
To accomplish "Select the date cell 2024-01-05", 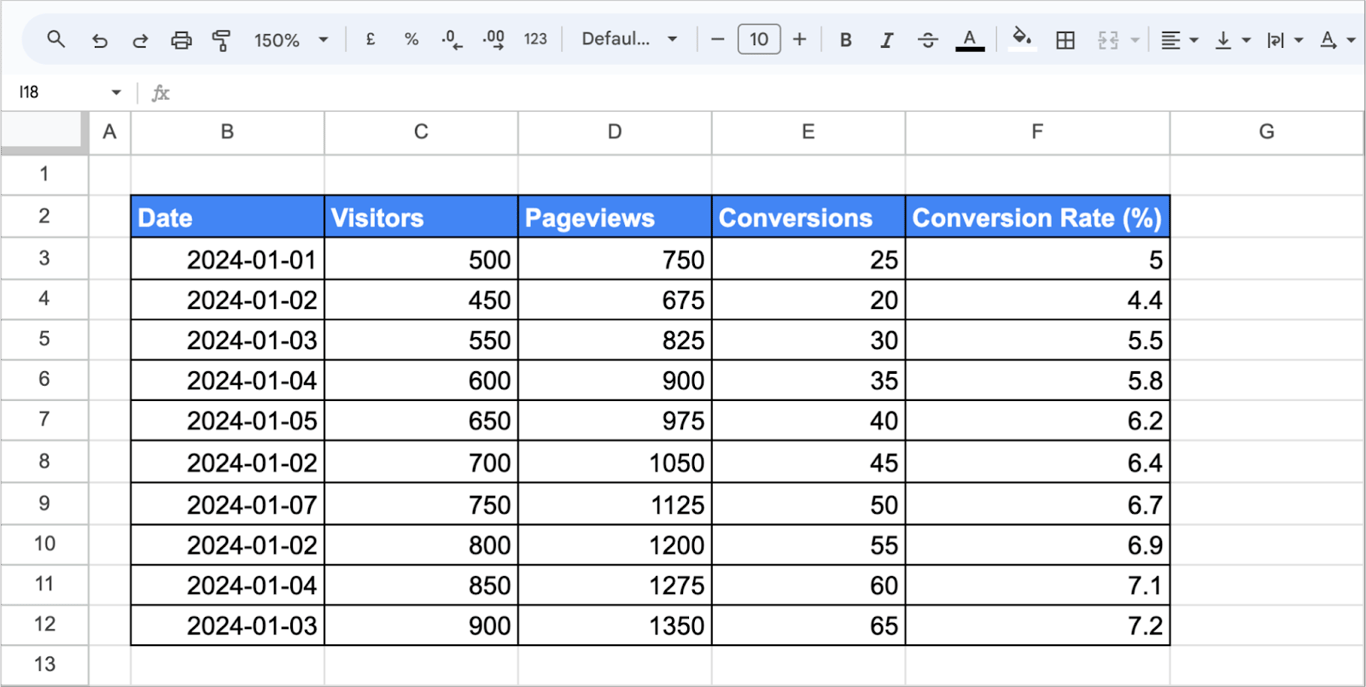I will pyautogui.click(x=227, y=421).
